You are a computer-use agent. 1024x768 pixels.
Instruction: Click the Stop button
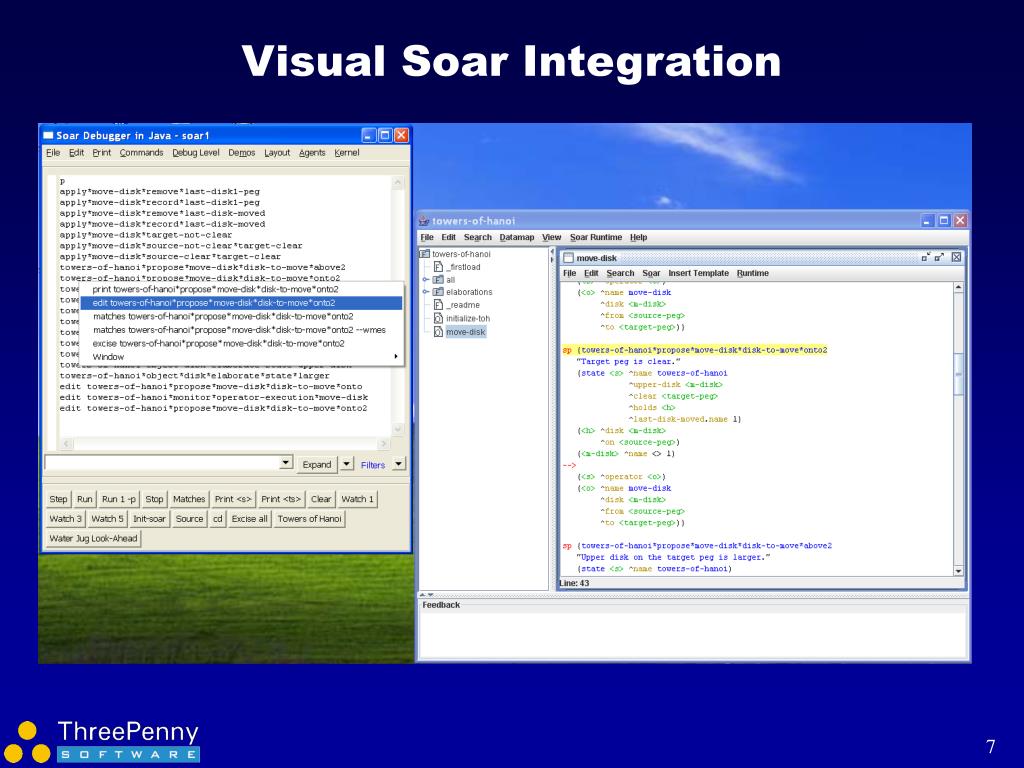(x=154, y=499)
